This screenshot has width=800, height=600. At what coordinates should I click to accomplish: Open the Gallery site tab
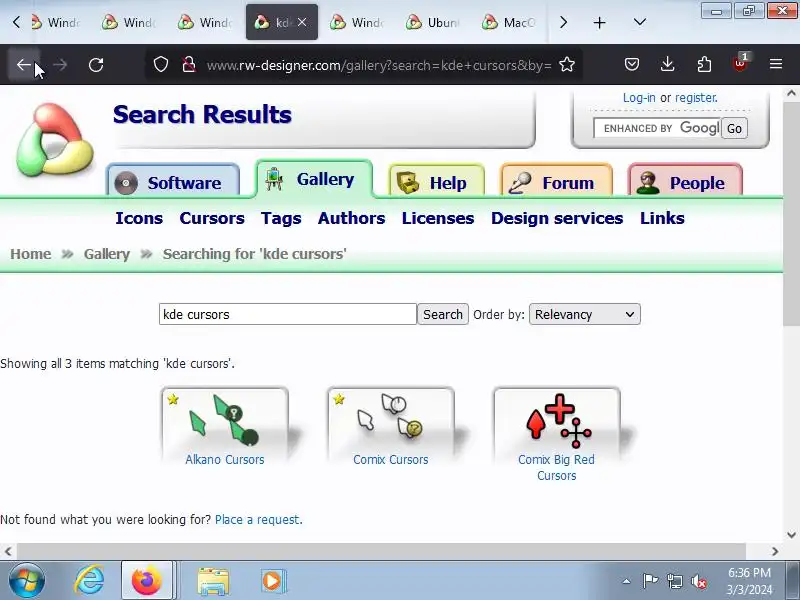[314, 179]
